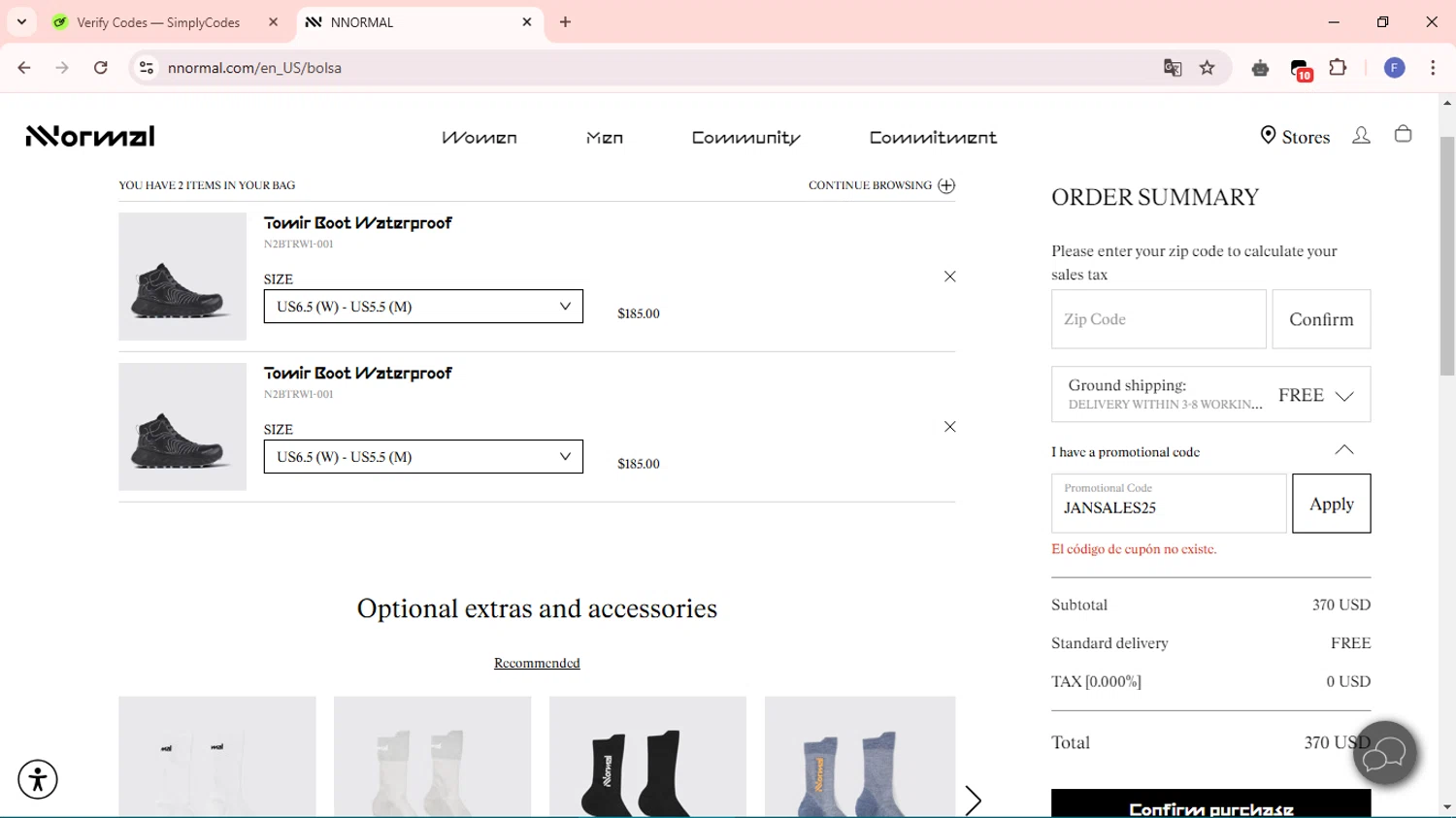Screen dimensions: 1456x818
Task: Select the light grey socks accessory
Action: [x=432, y=757]
